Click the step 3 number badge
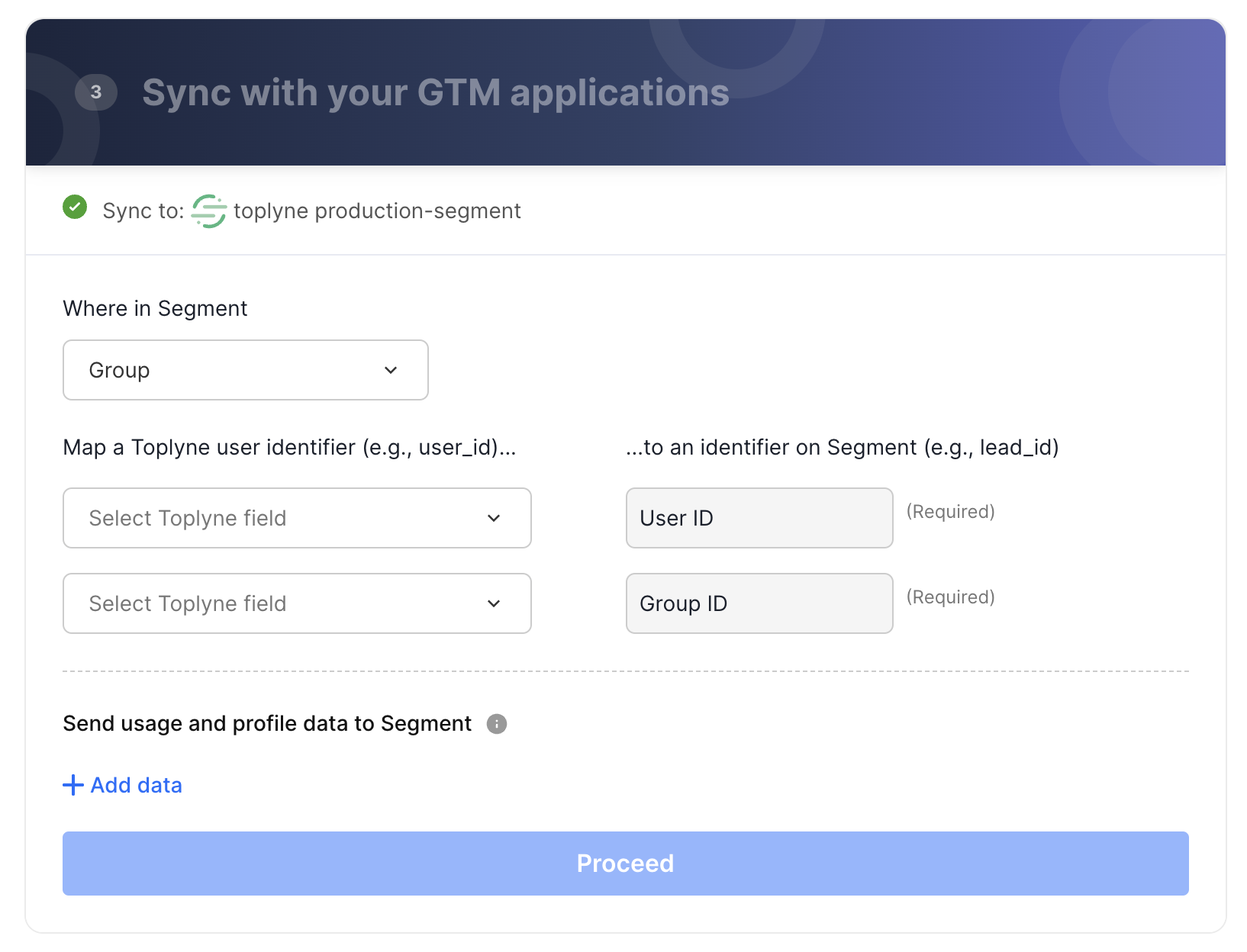 pos(96,92)
